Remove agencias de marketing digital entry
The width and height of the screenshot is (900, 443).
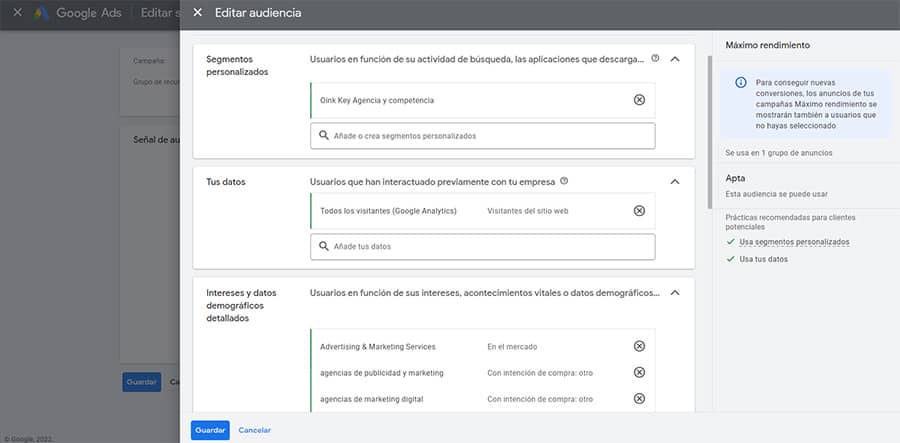pyautogui.click(x=639, y=398)
